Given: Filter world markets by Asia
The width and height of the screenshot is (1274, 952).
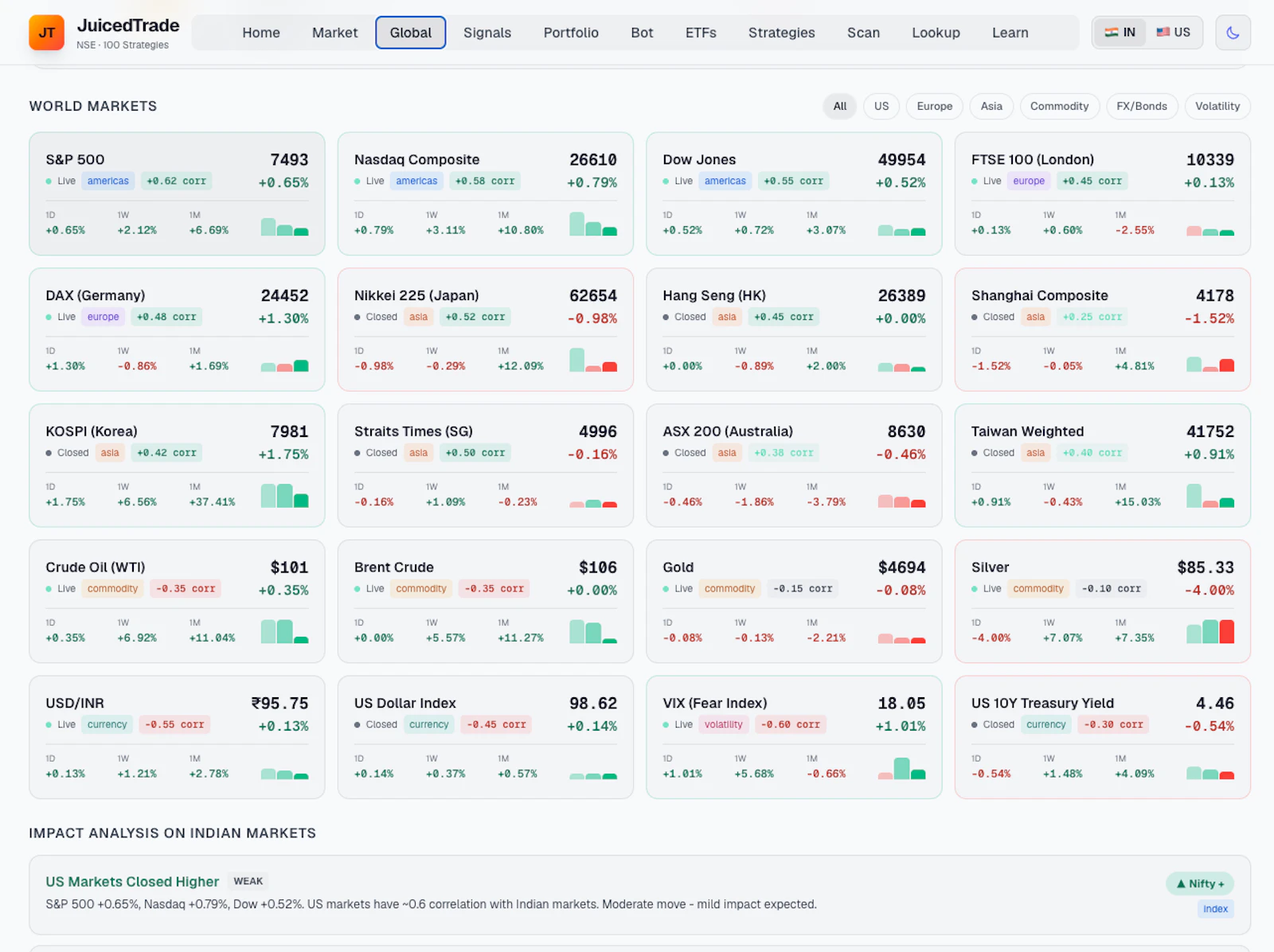Looking at the screenshot, I should click(x=991, y=106).
